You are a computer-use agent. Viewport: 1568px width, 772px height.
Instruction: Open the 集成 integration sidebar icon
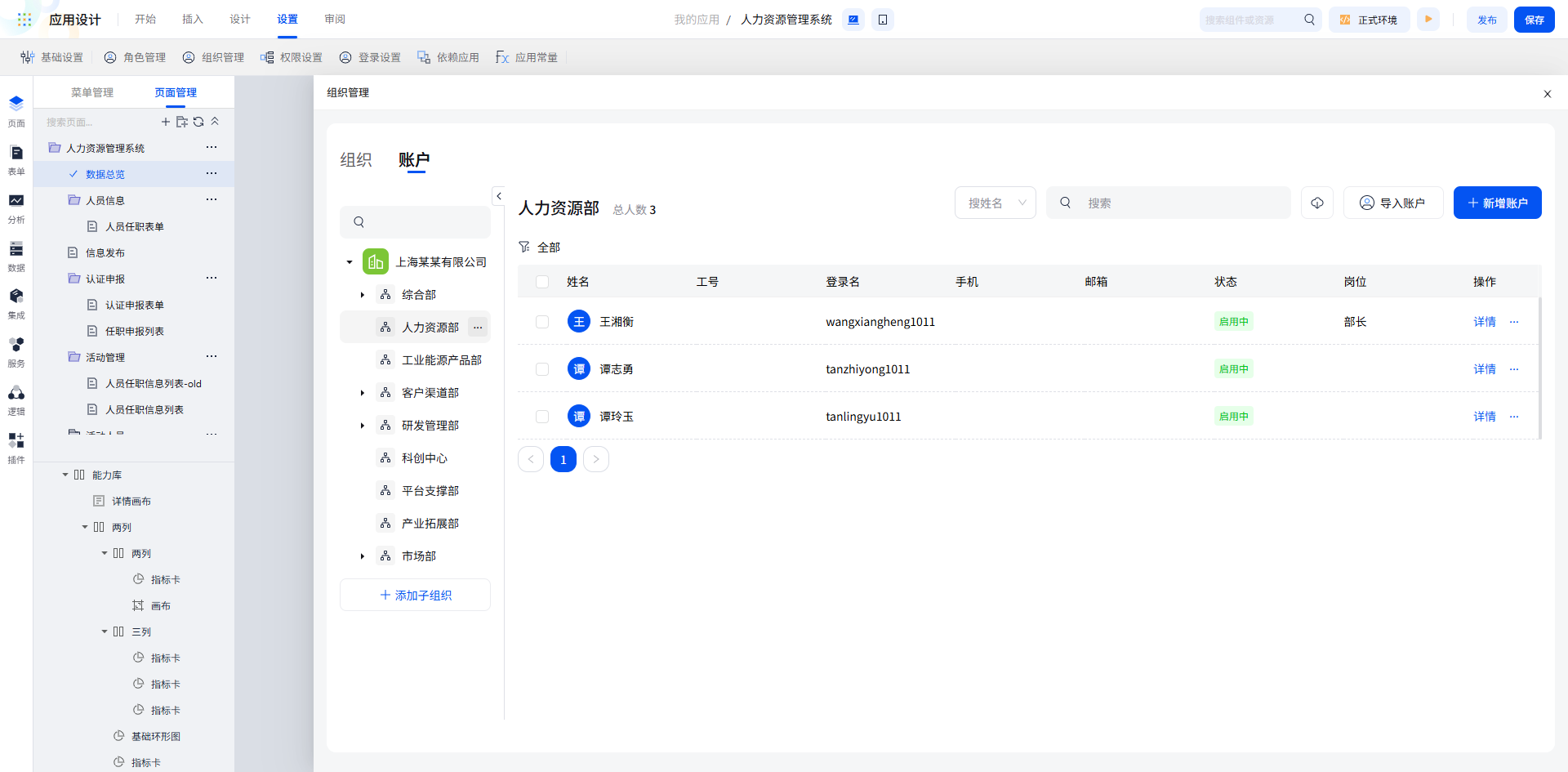click(x=16, y=302)
